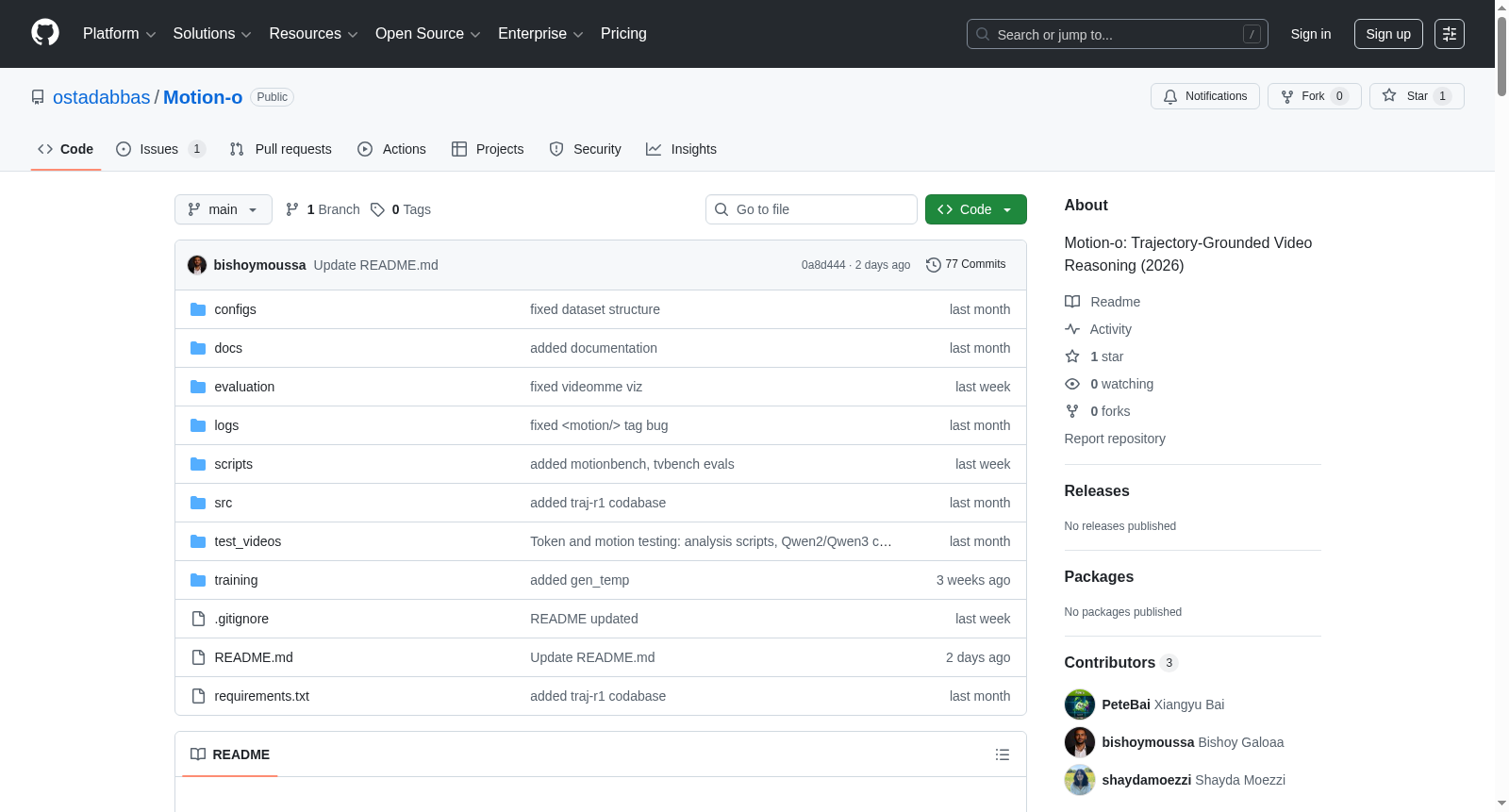Expand the Resources menu
This screenshot has width=1509, height=812.
314,34
